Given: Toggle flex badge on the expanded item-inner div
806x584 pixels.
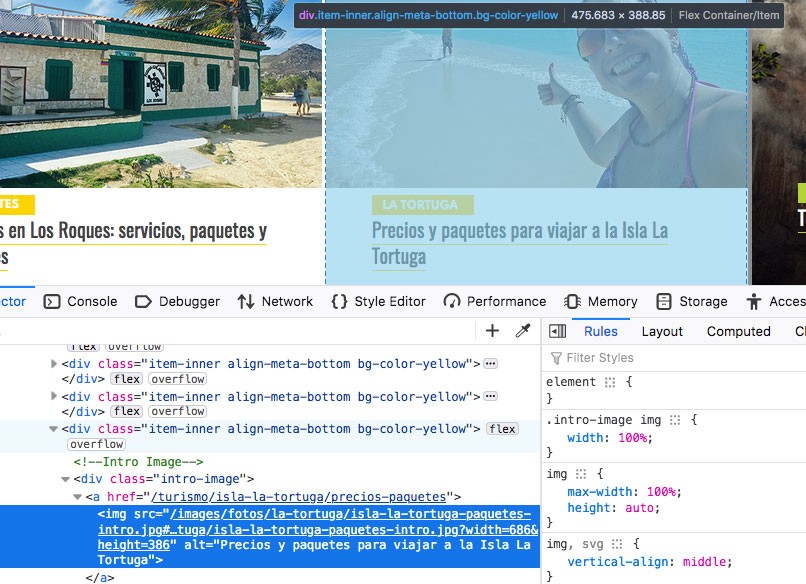Looking at the screenshot, I should tap(502, 429).
